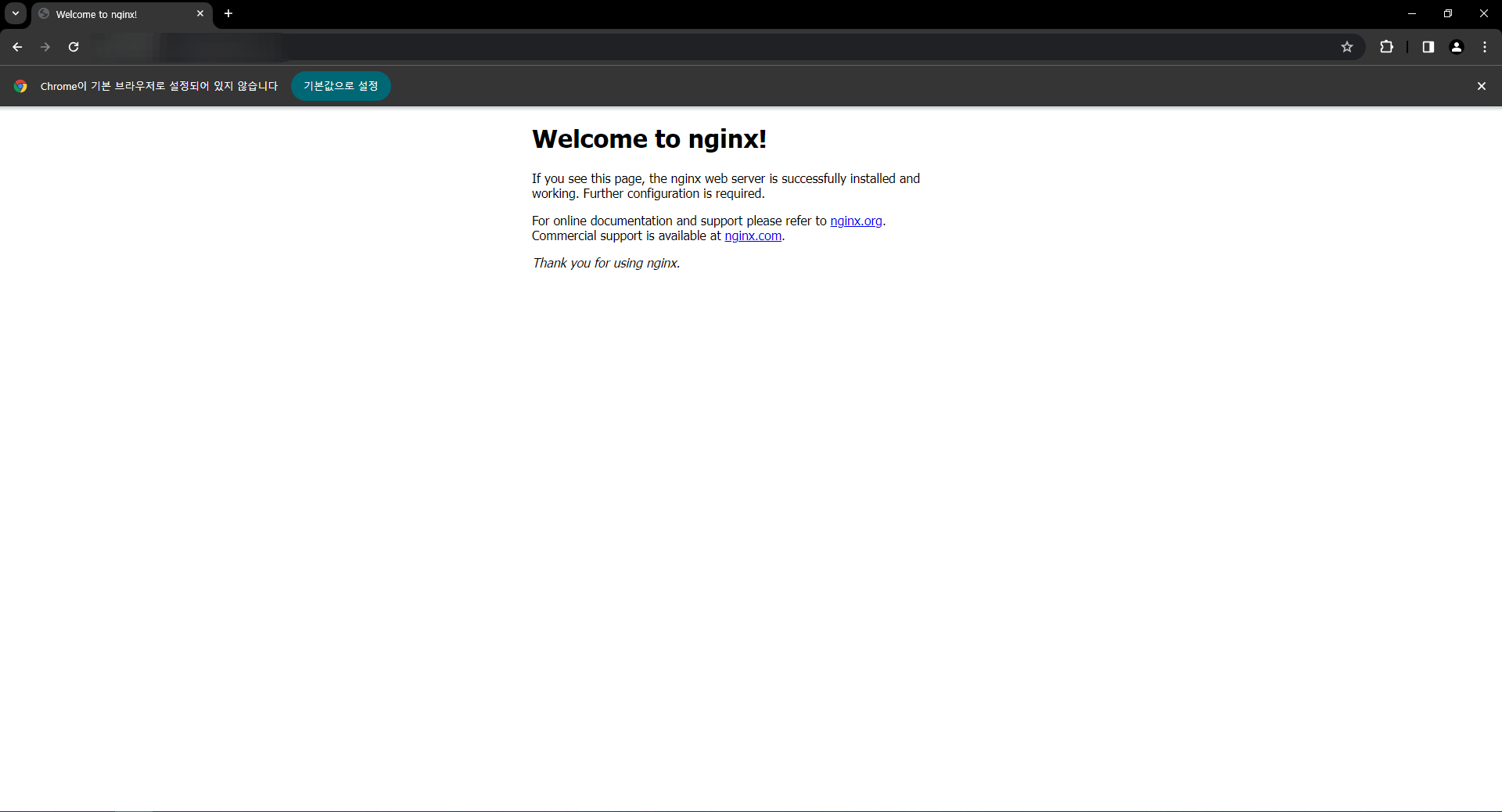Open a new tab with plus button
The width and height of the screenshot is (1502, 812).
tap(228, 13)
